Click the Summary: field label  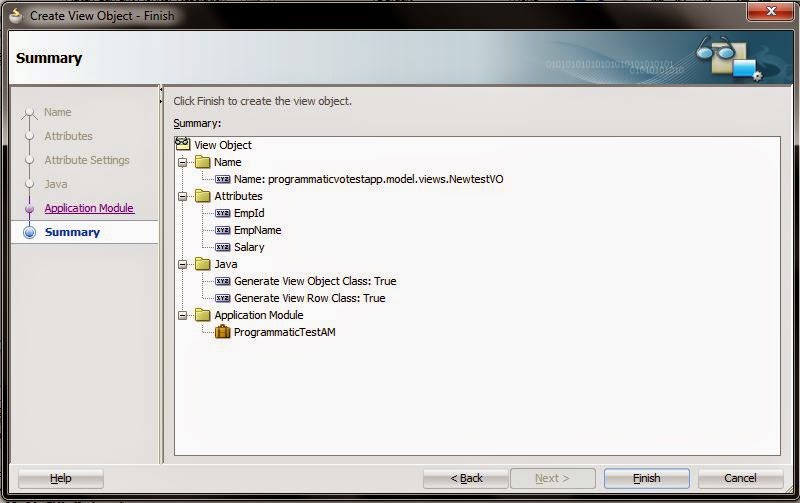point(197,123)
